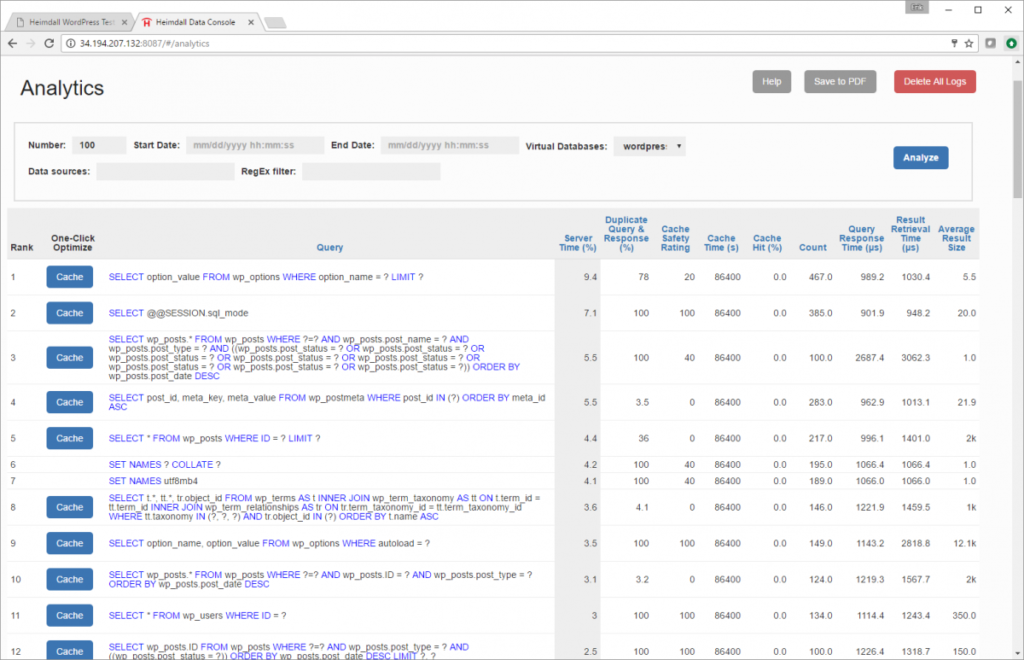1024x660 pixels.
Task: Click Cache for the autoload options query
Action: 69,543
